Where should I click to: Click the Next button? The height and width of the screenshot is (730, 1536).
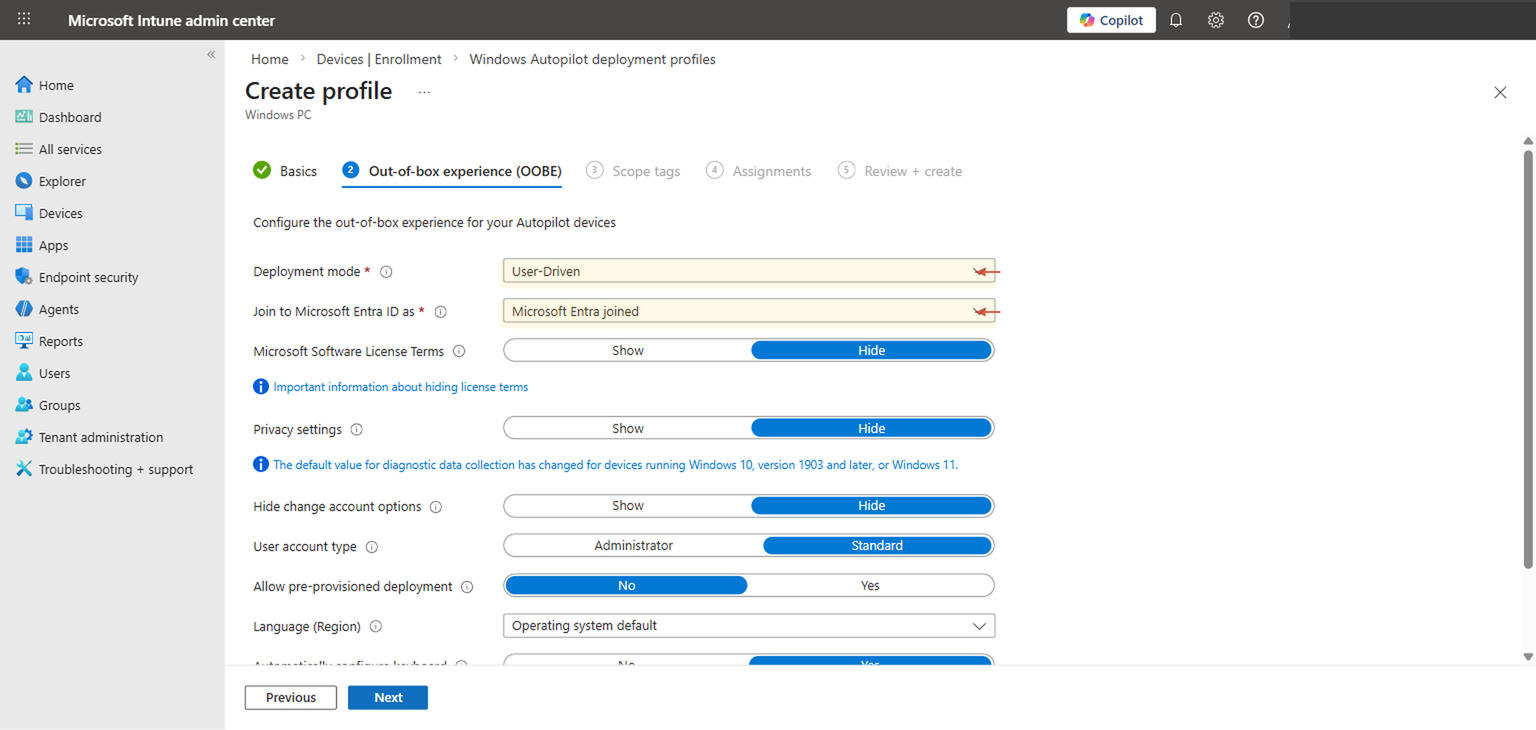pyautogui.click(x=388, y=697)
